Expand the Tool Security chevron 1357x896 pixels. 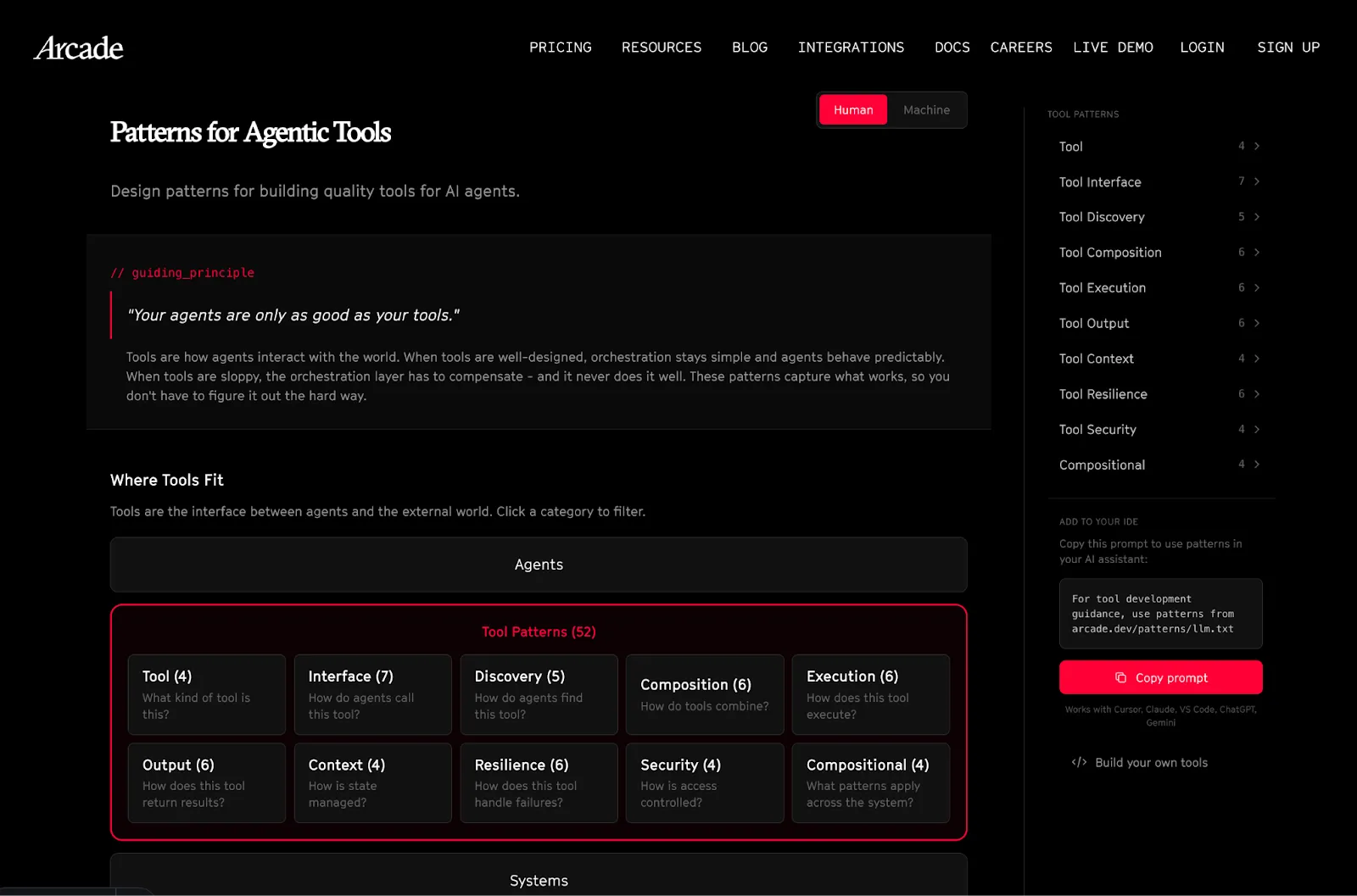pos(1257,430)
